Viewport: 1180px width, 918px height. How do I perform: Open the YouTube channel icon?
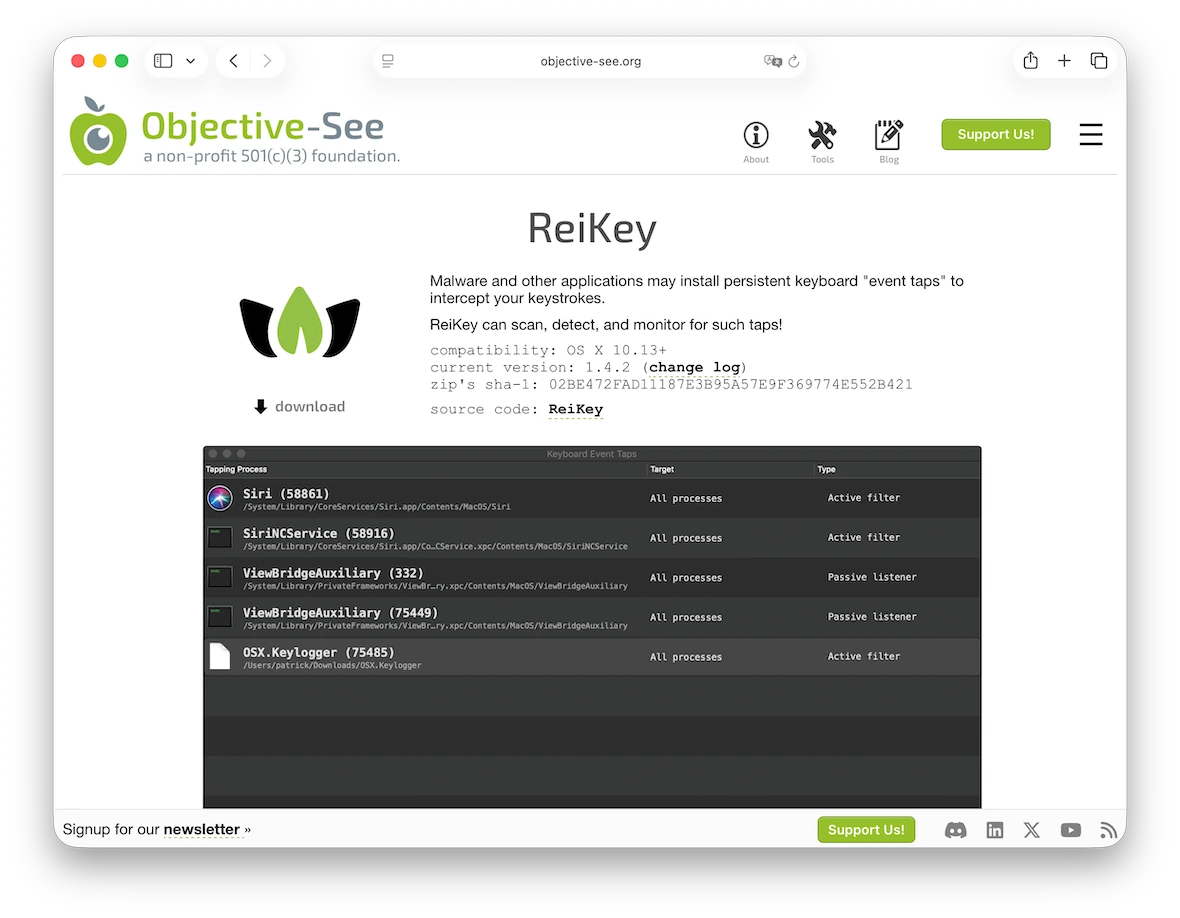coord(1070,829)
